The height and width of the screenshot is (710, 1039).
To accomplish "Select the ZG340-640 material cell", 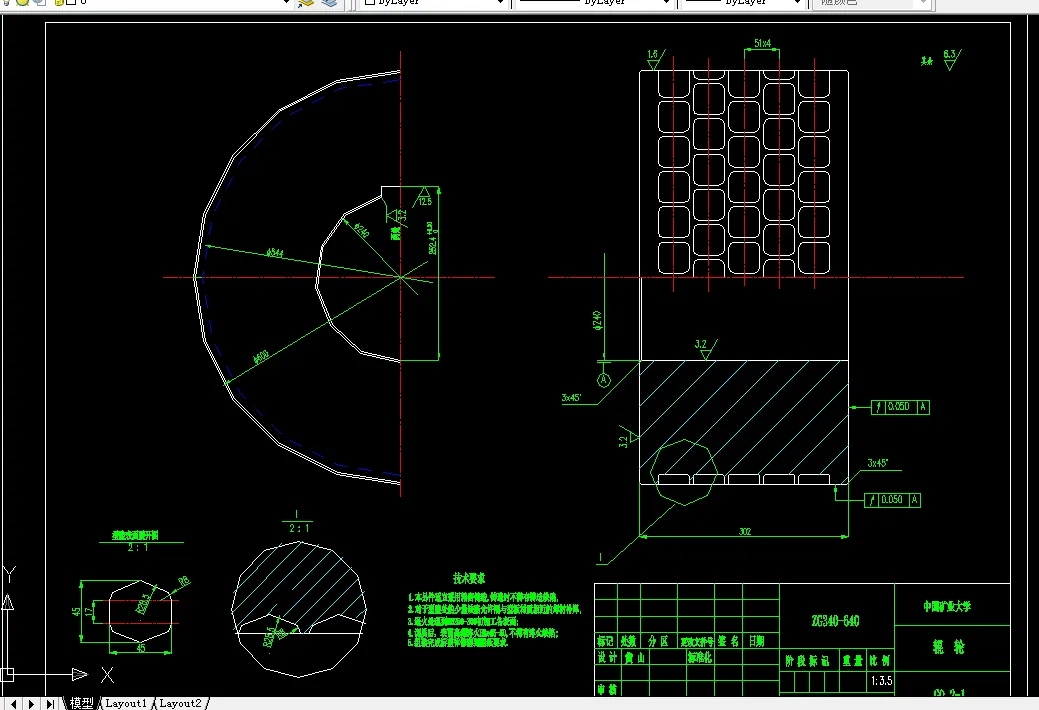I will click(835, 621).
